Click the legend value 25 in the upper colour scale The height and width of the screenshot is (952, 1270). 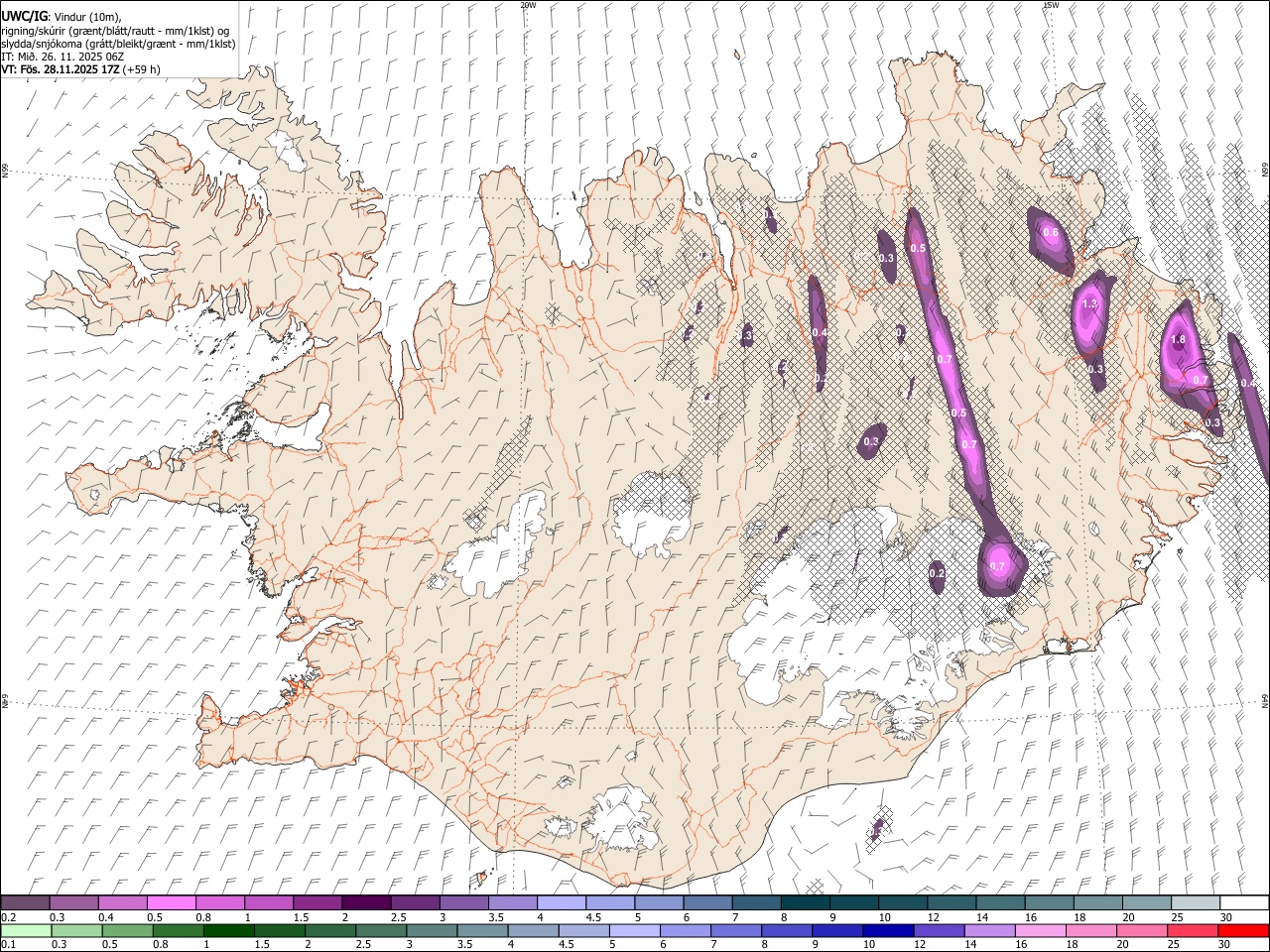point(1178,917)
